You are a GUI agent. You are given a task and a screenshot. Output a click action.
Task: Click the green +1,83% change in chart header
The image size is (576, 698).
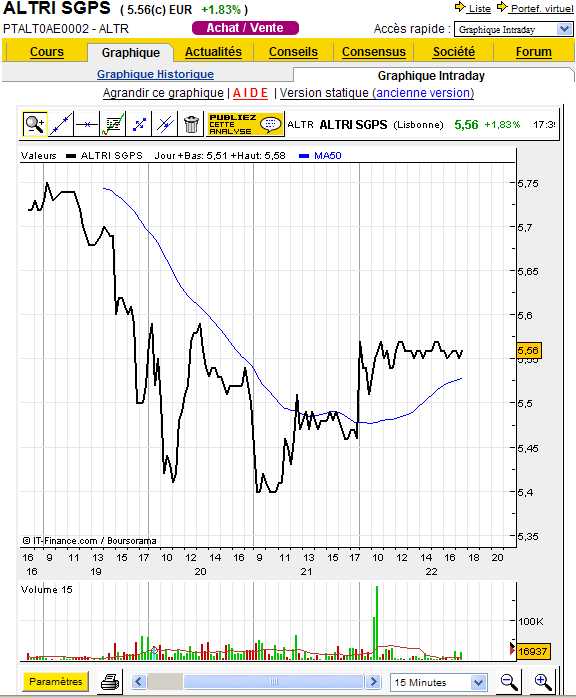(x=502, y=125)
